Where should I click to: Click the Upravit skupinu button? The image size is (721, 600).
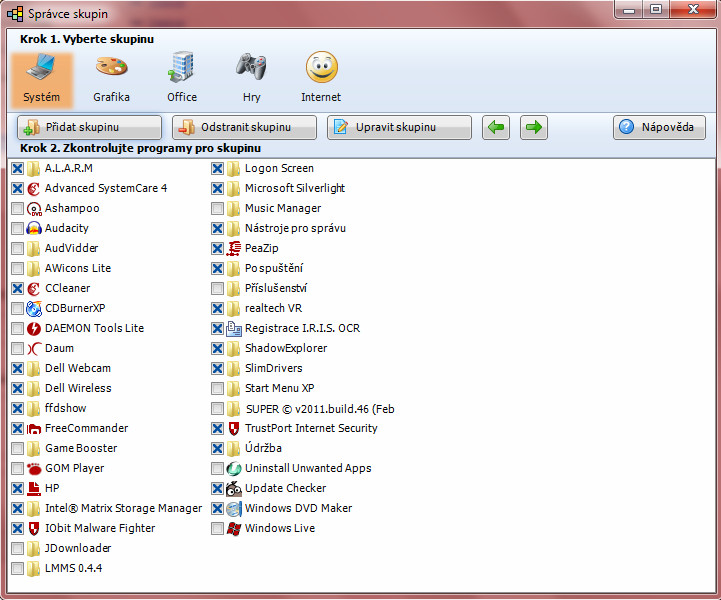pyautogui.click(x=400, y=127)
